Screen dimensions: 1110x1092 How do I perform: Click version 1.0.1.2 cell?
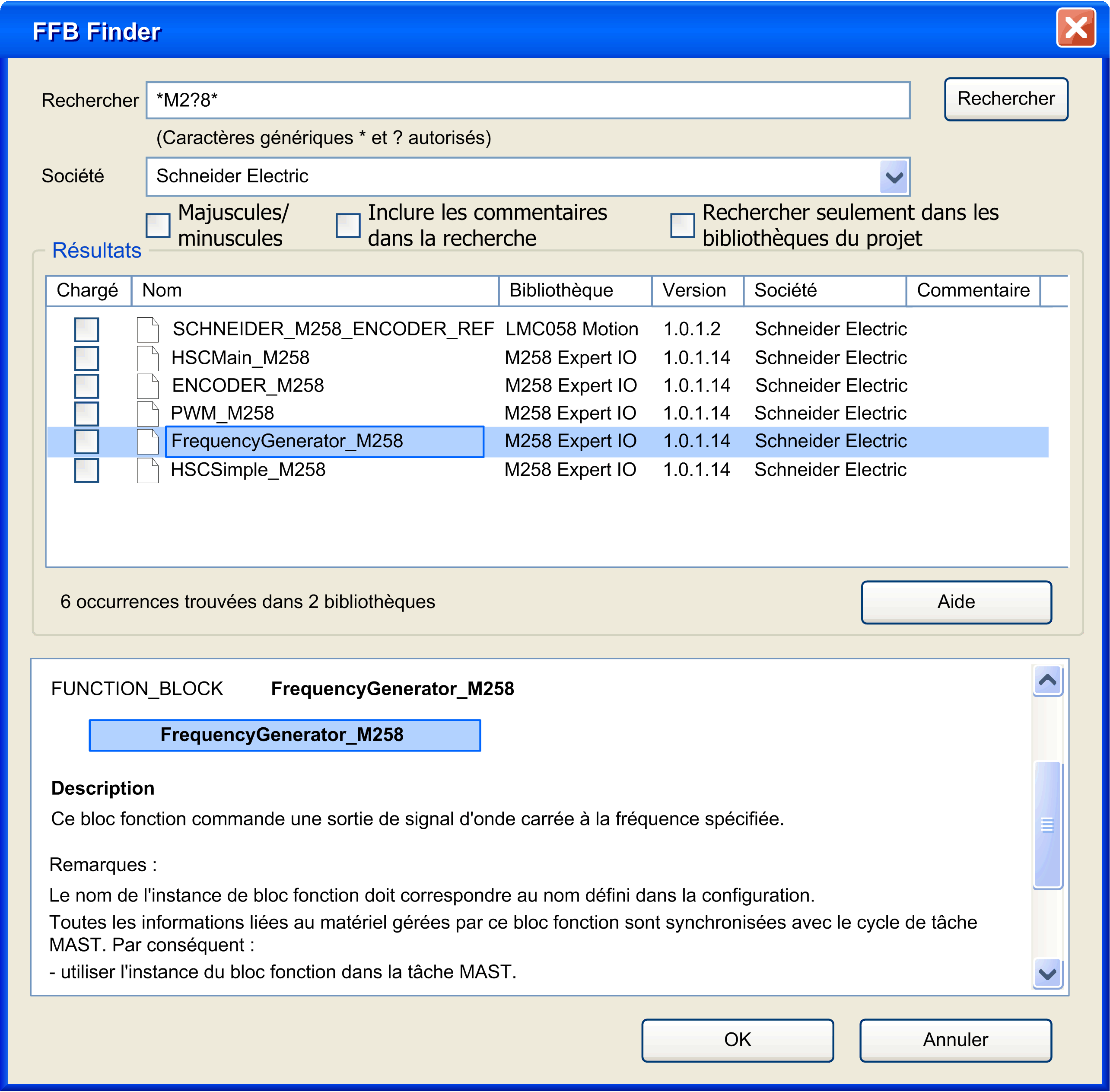692,329
